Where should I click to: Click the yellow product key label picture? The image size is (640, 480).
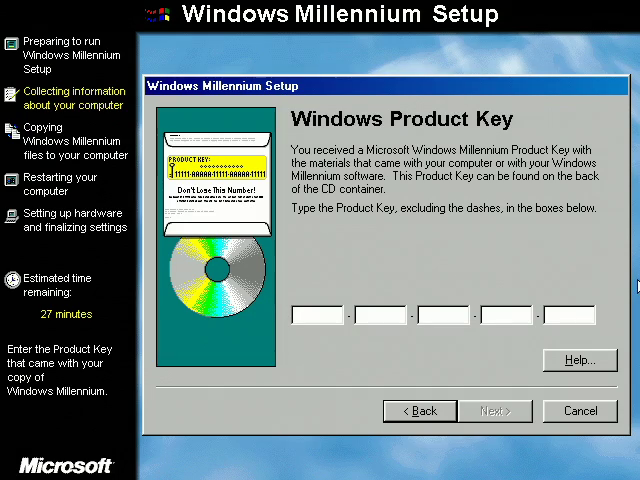(x=217, y=167)
